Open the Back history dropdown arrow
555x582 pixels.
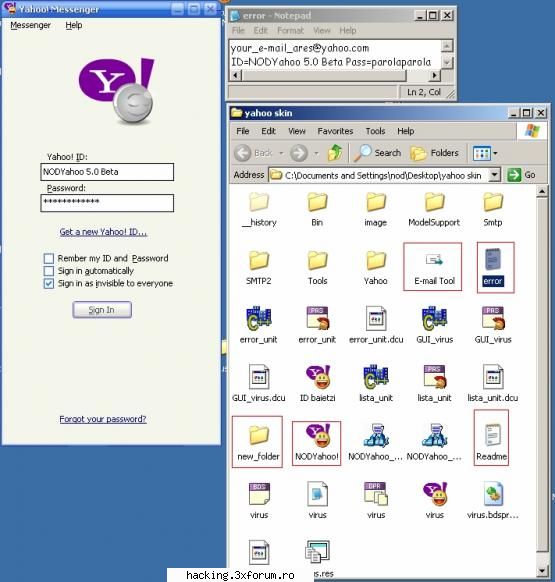click(281, 153)
